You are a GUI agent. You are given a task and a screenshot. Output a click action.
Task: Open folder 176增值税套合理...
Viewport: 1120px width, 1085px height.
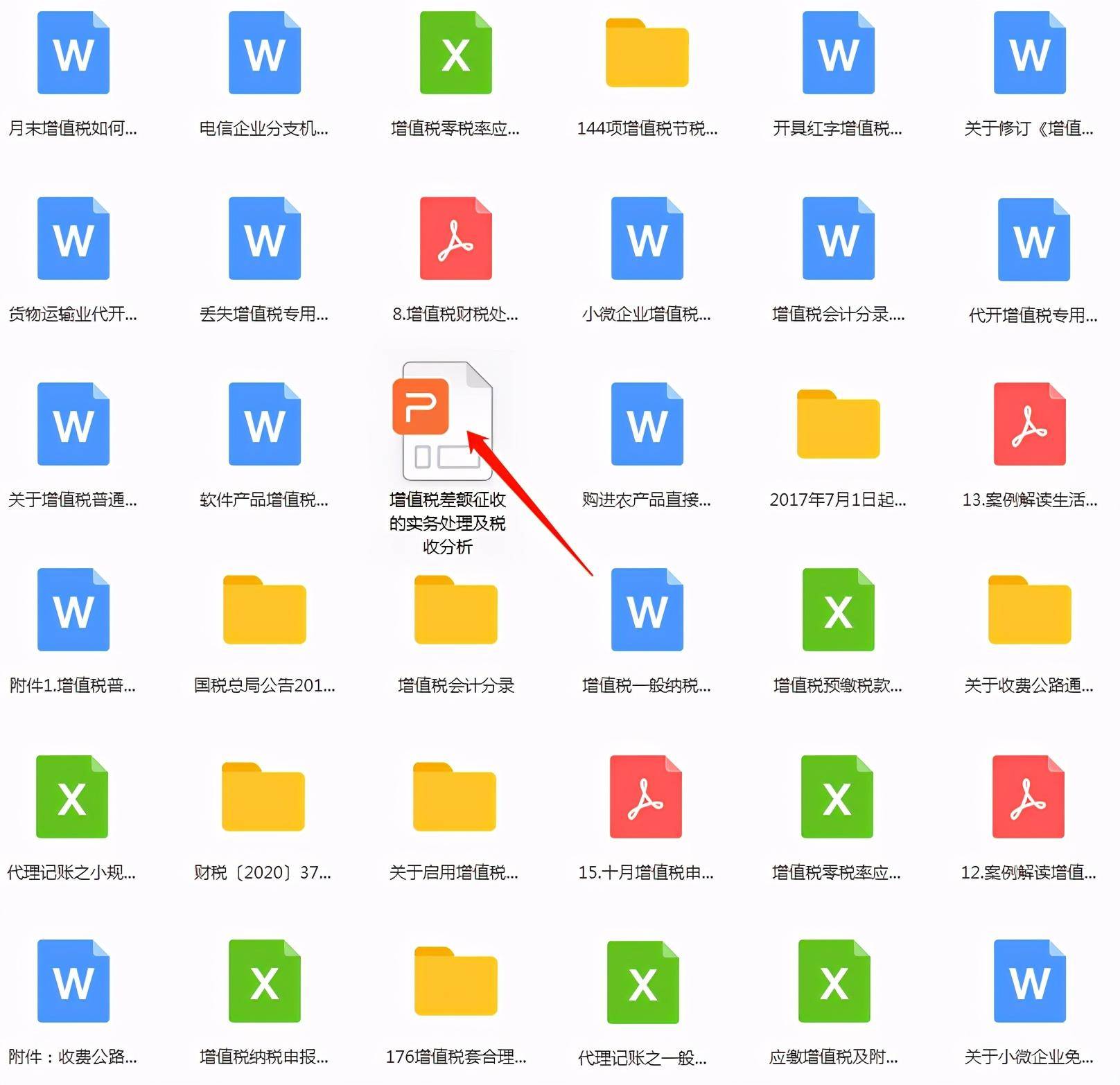(x=456, y=981)
